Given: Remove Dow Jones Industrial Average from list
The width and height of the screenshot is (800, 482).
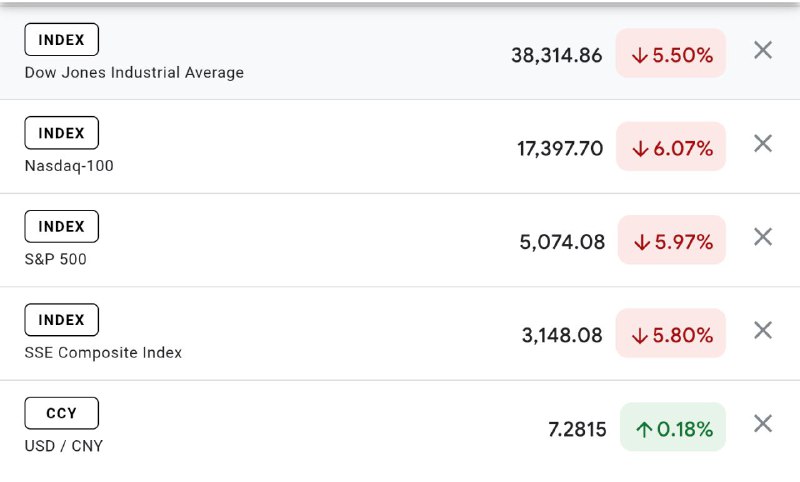Looking at the screenshot, I should 763,50.
